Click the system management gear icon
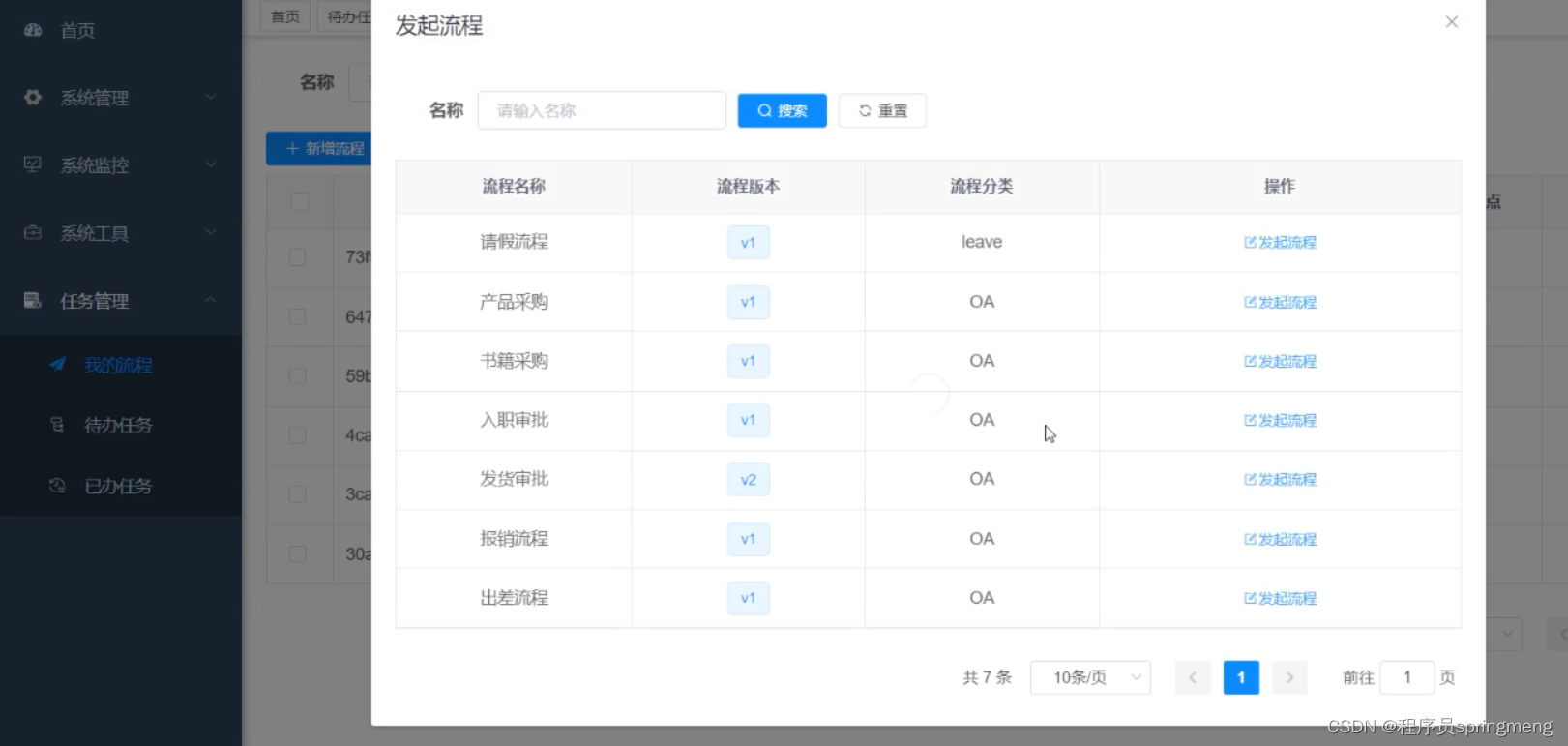The image size is (1568, 746). [33, 98]
